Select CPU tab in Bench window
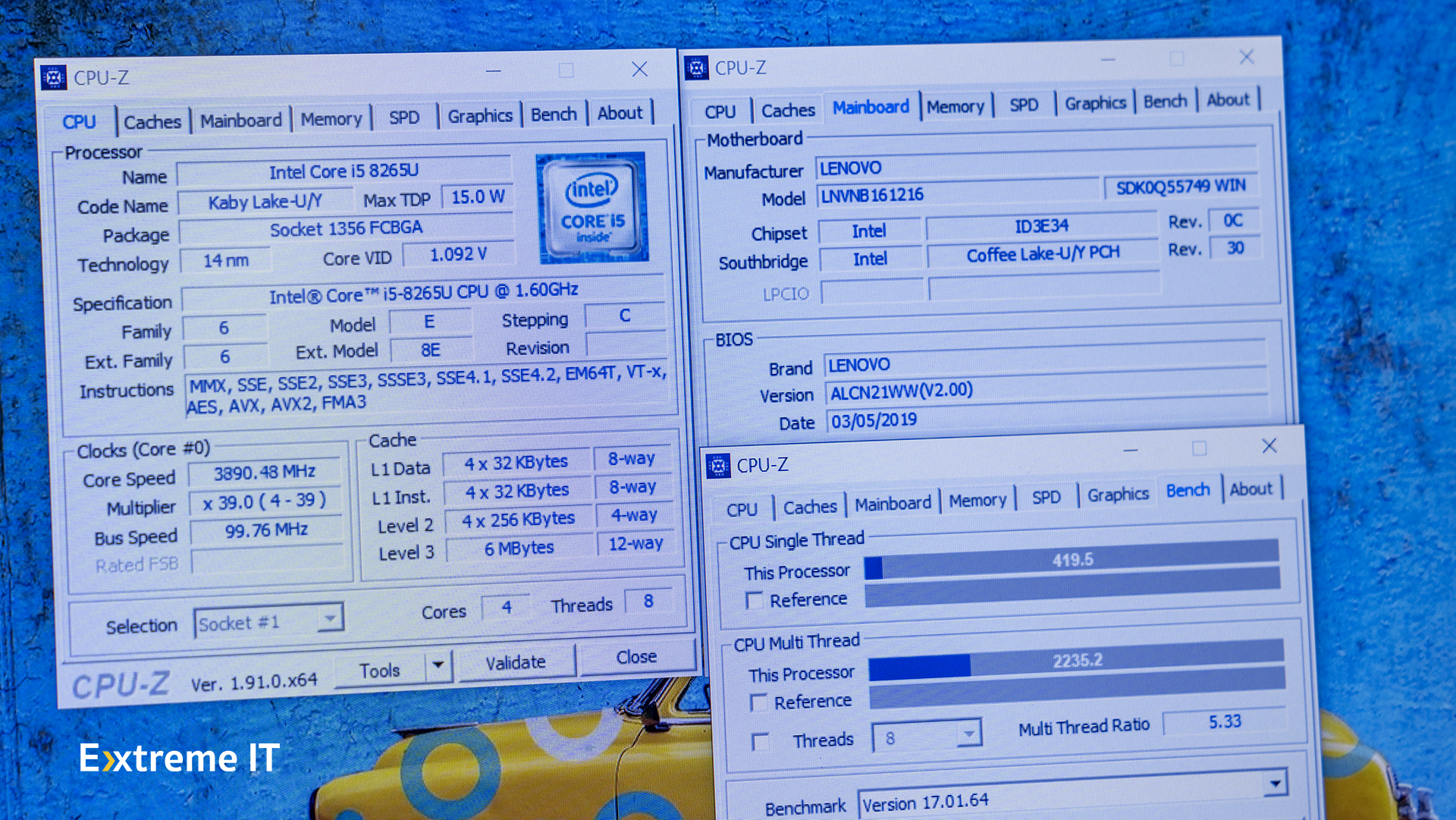 742,509
